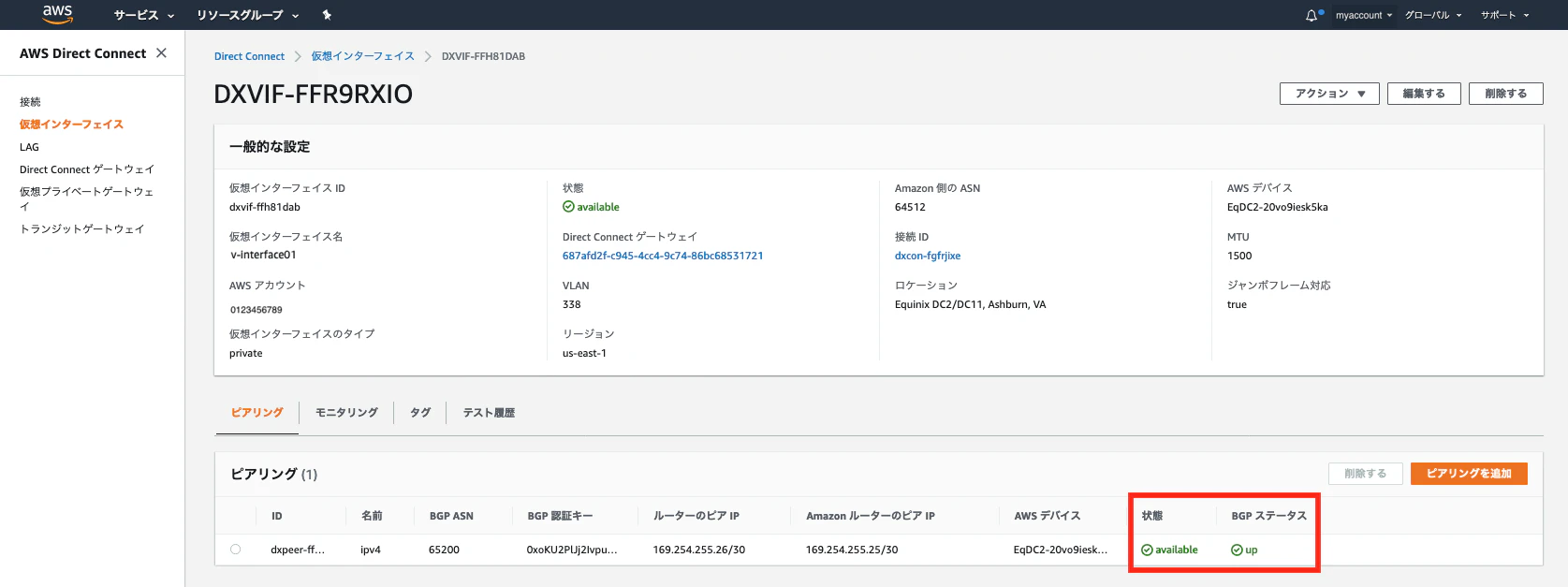Click the BGP 認証キー column header
The height and width of the screenshot is (587, 1568).
pos(560,516)
